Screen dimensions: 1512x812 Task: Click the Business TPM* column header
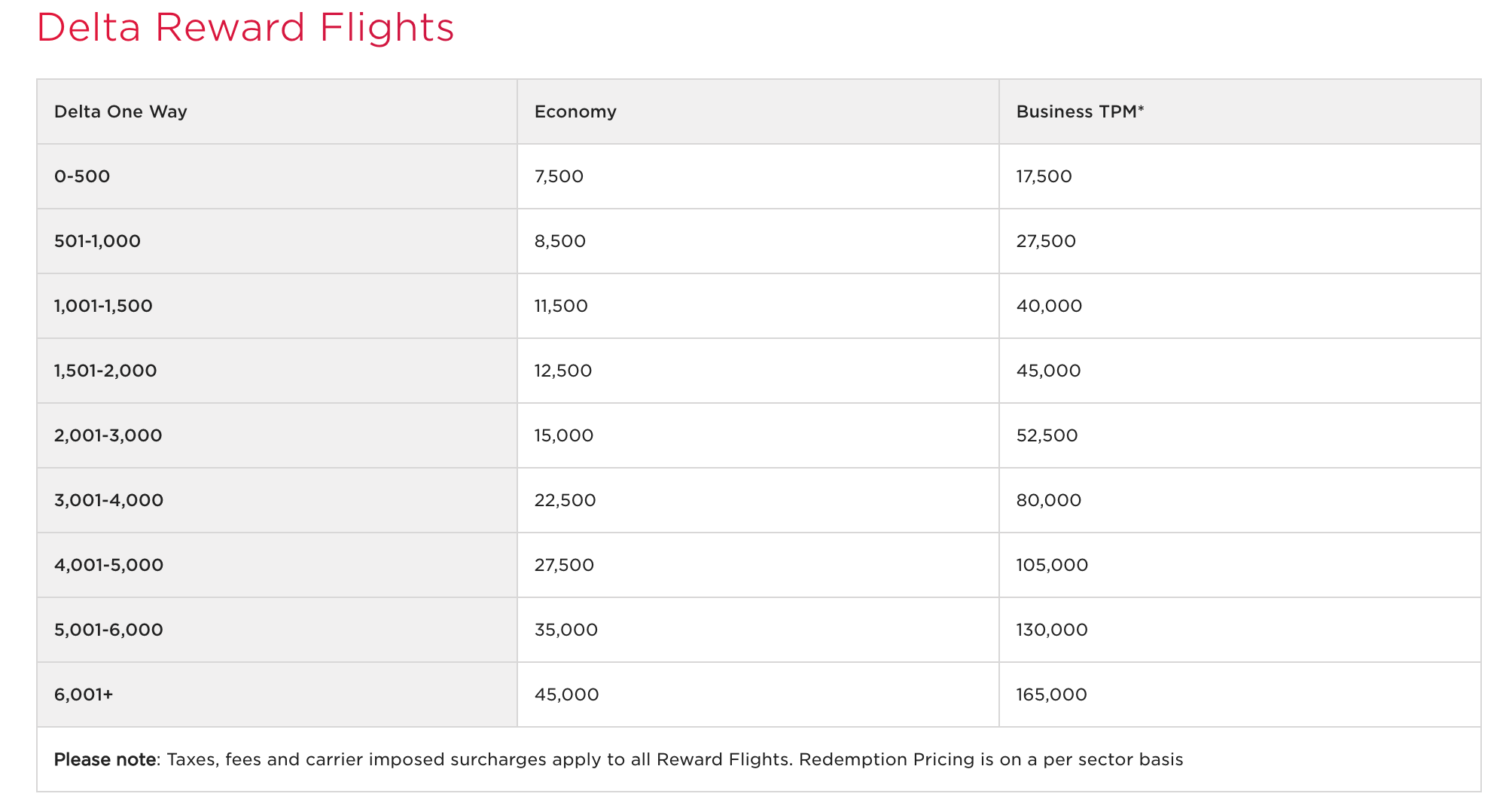coord(1080,111)
